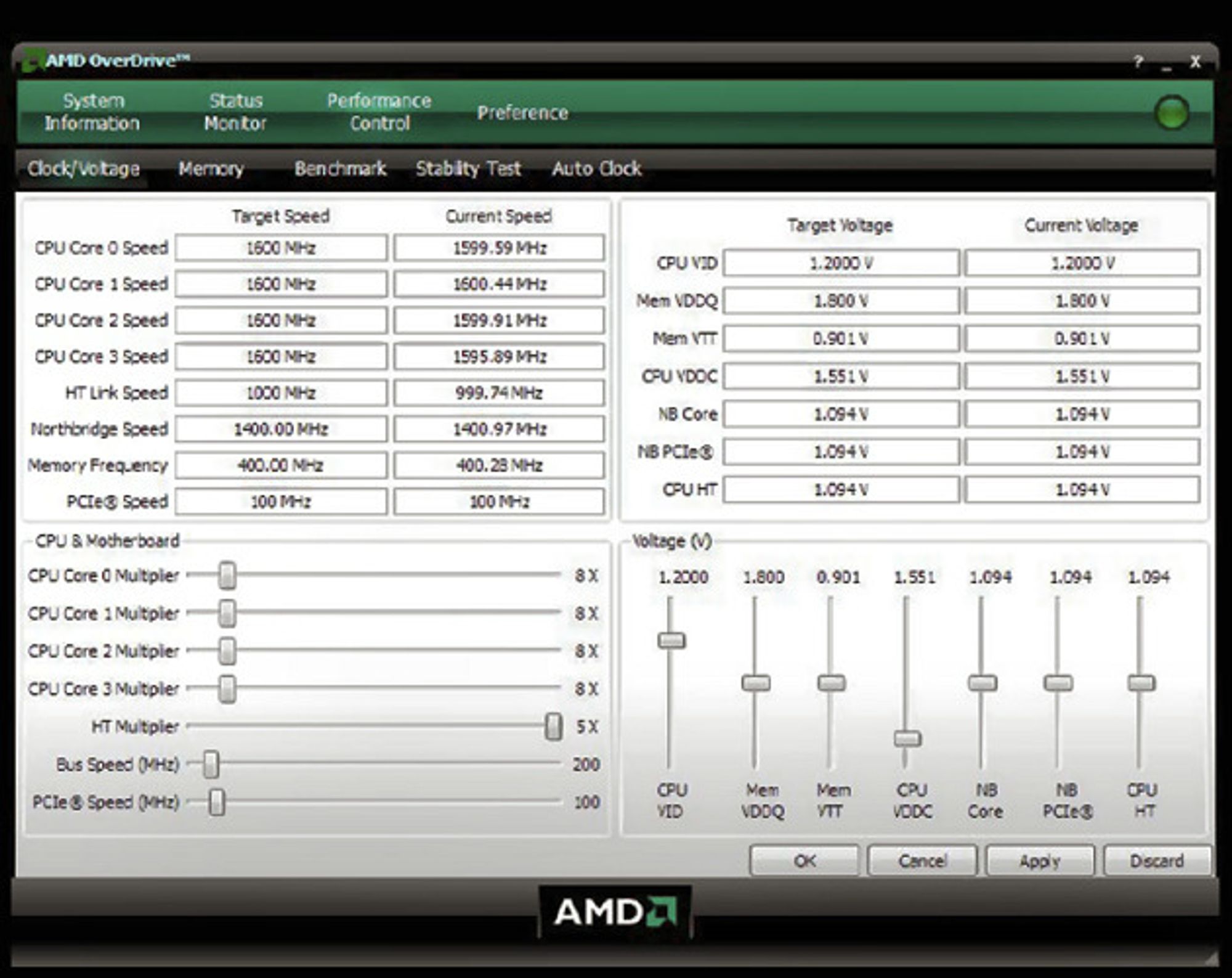1232x978 pixels.
Task: Click the PCIe current speed value
Action: 499,502
